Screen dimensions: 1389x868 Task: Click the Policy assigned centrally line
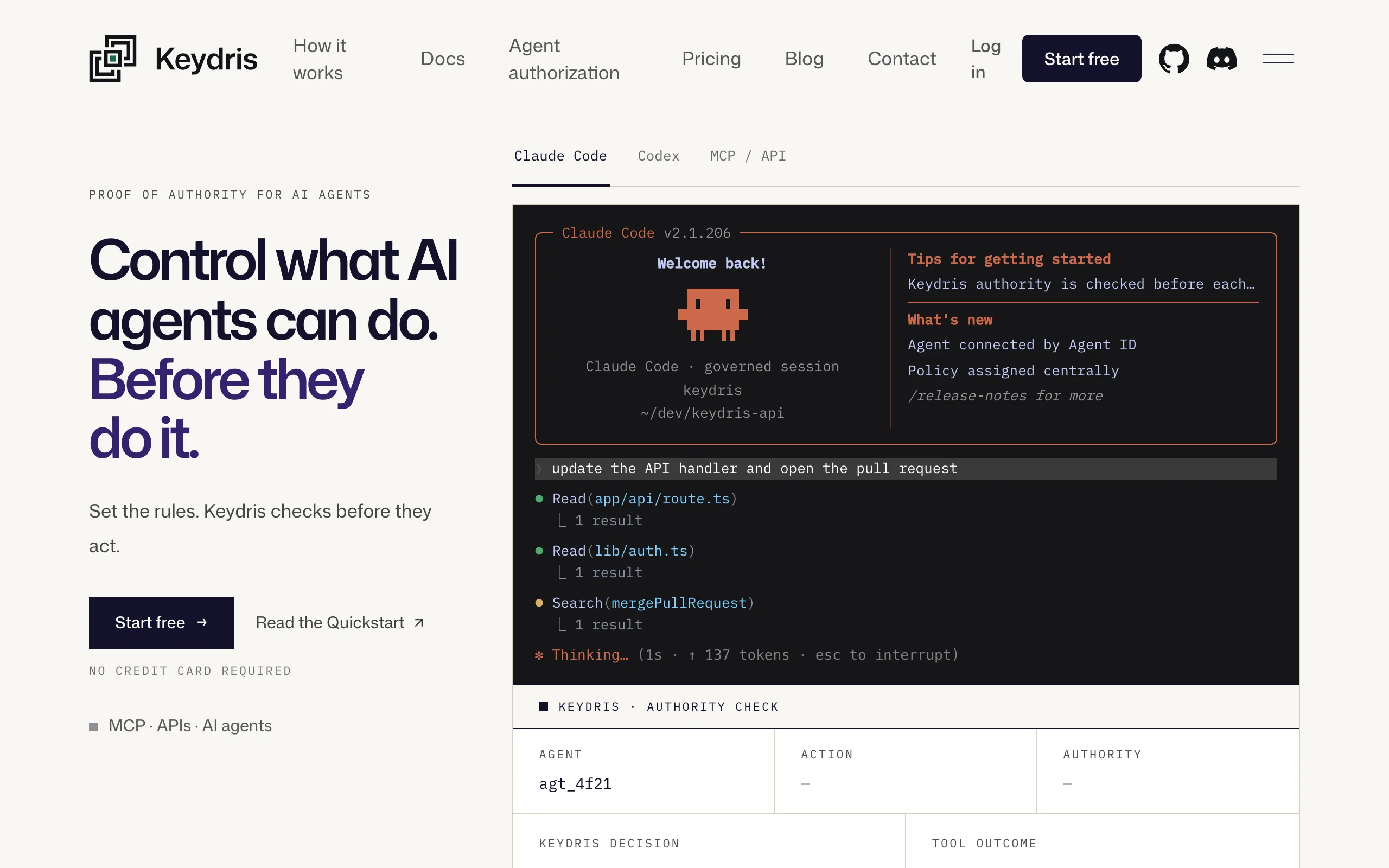(x=1013, y=371)
